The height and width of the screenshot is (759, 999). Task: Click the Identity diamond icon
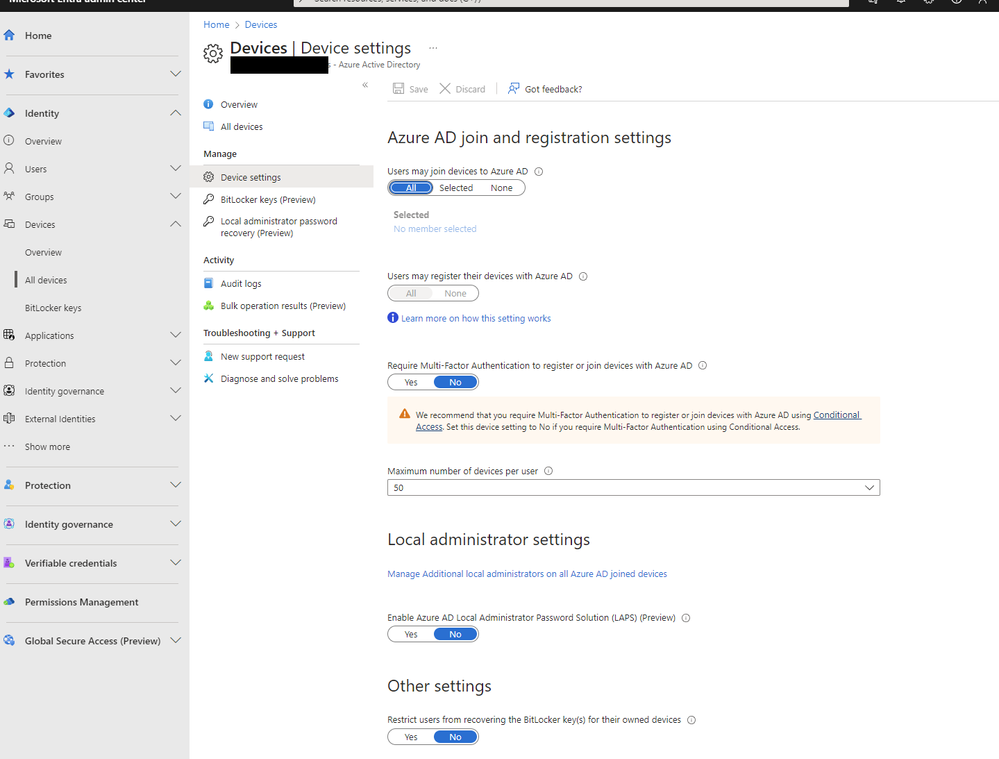(x=9, y=113)
